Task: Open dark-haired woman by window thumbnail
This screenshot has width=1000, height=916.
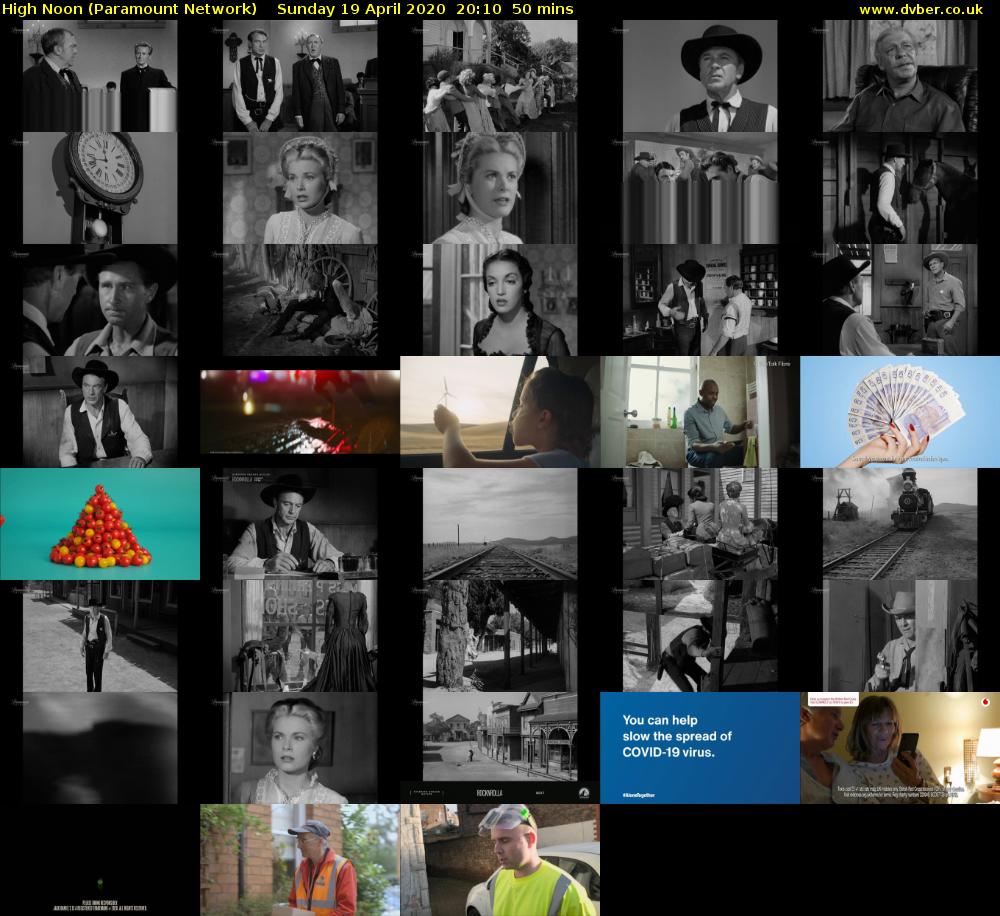Action: pyautogui.click(x=500, y=300)
